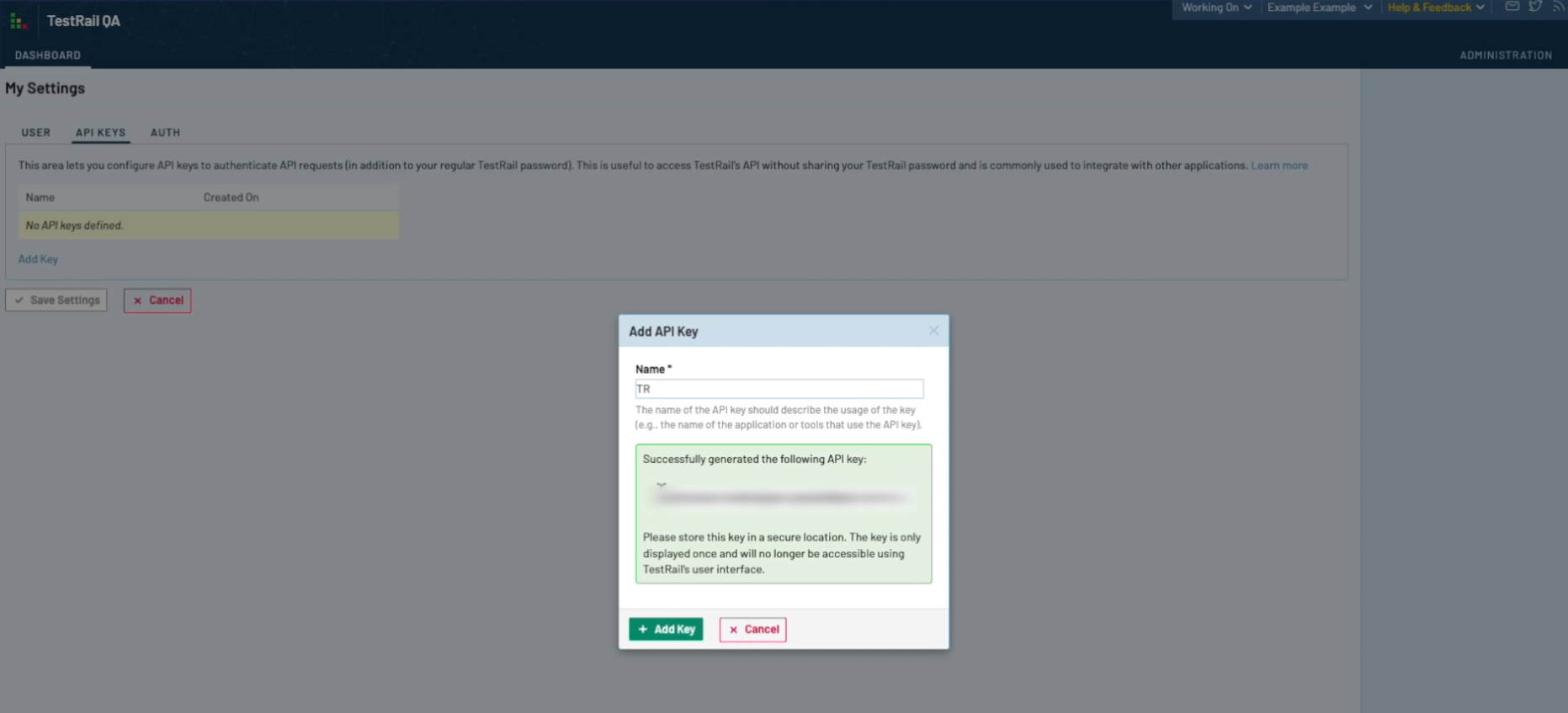Image resolution: width=1568 pixels, height=713 pixels.
Task: Switch to the Auth tab
Action: click(165, 132)
